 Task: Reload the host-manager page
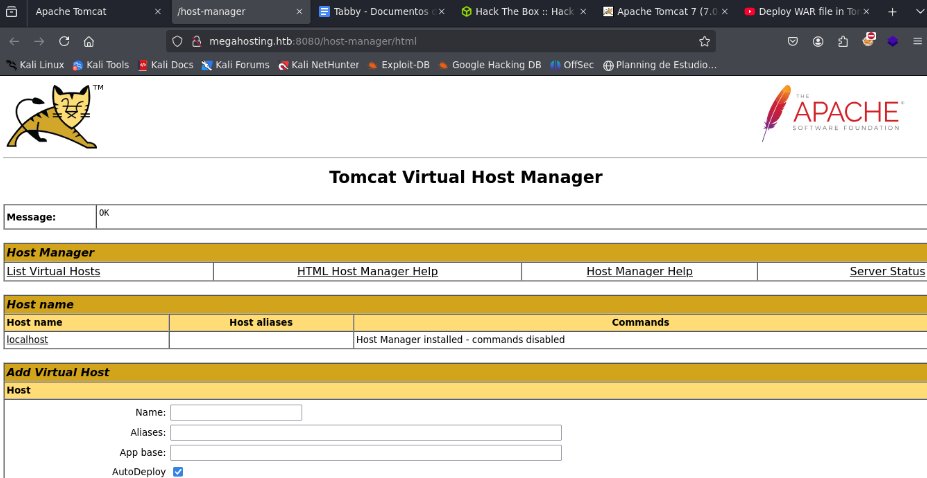click(64, 41)
